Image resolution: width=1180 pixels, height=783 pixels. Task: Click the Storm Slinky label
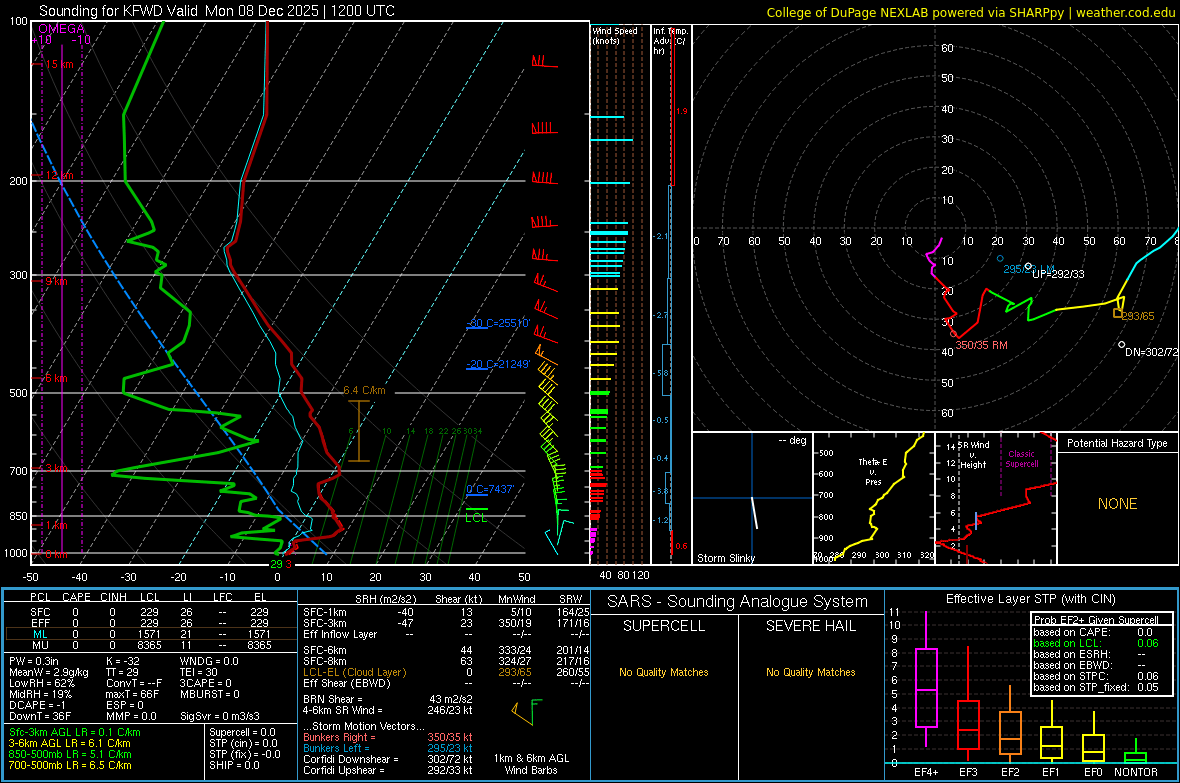726,558
